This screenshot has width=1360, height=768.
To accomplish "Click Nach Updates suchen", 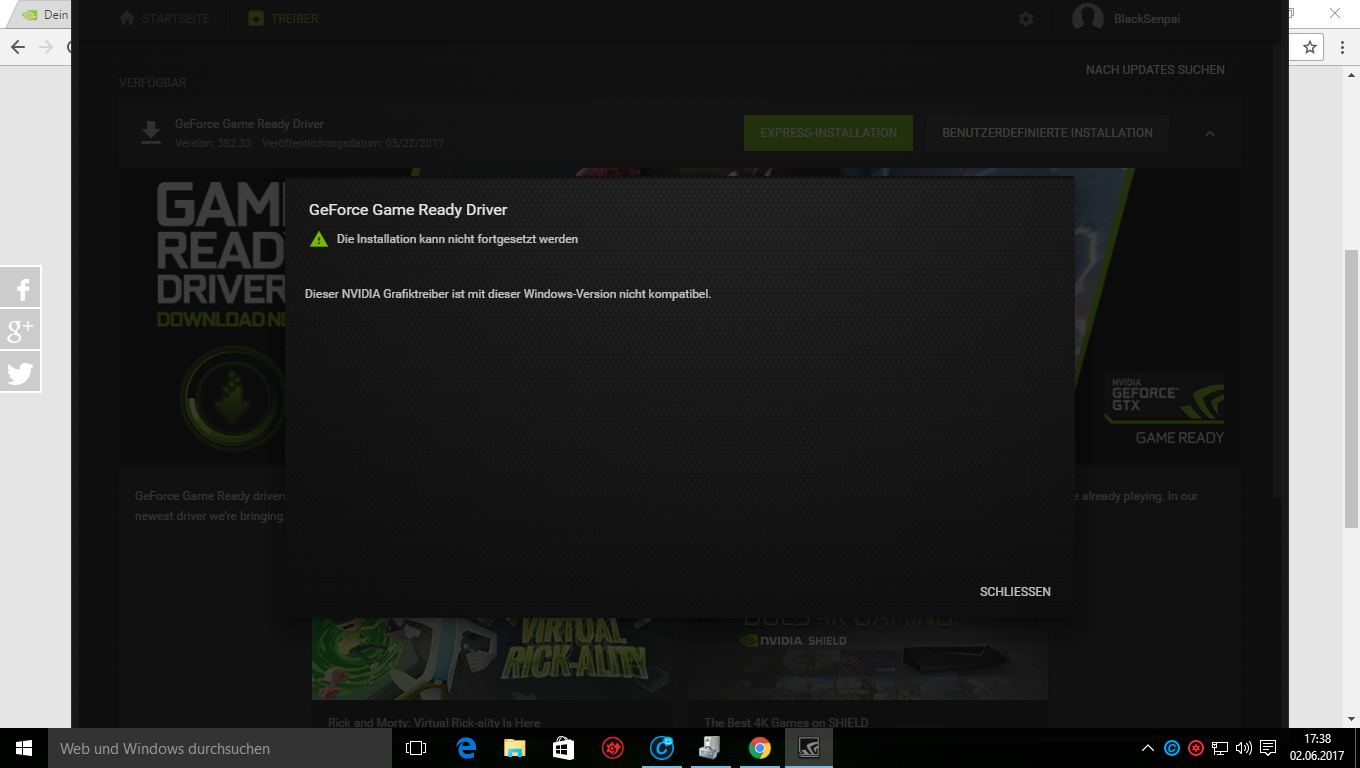I will 1155,70.
